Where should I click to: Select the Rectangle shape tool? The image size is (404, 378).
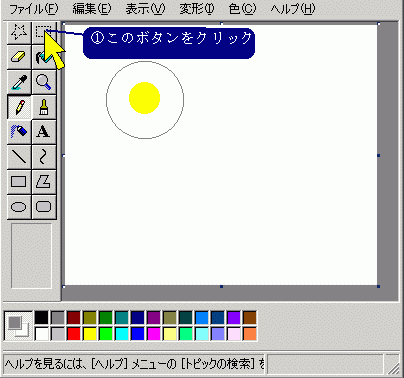19,182
